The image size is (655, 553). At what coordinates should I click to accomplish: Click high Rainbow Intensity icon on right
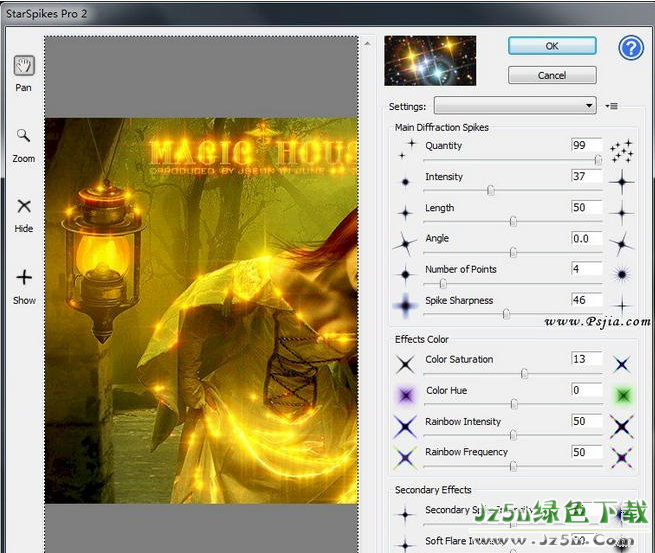pyautogui.click(x=622, y=426)
